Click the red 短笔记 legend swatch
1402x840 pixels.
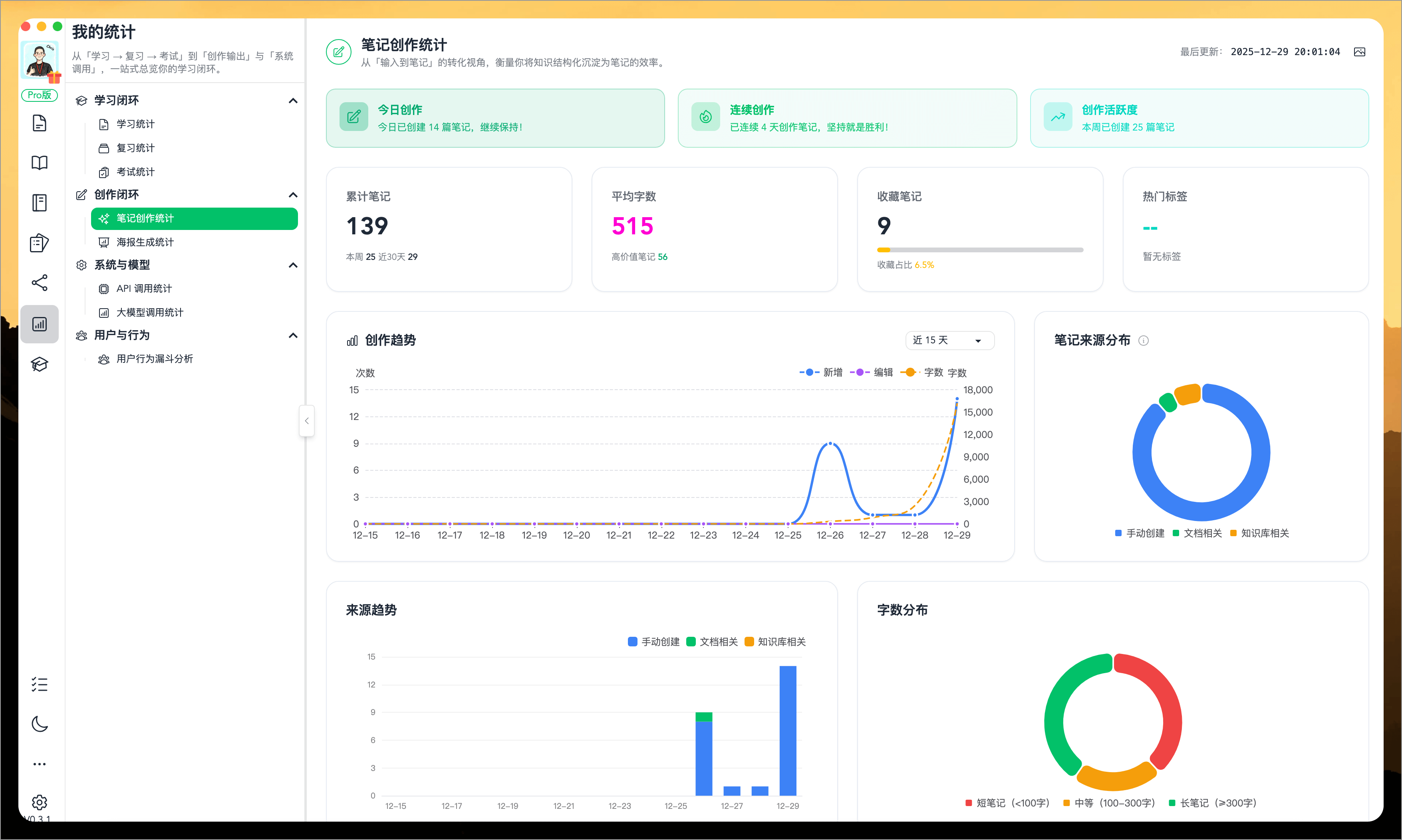(x=969, y=803)
